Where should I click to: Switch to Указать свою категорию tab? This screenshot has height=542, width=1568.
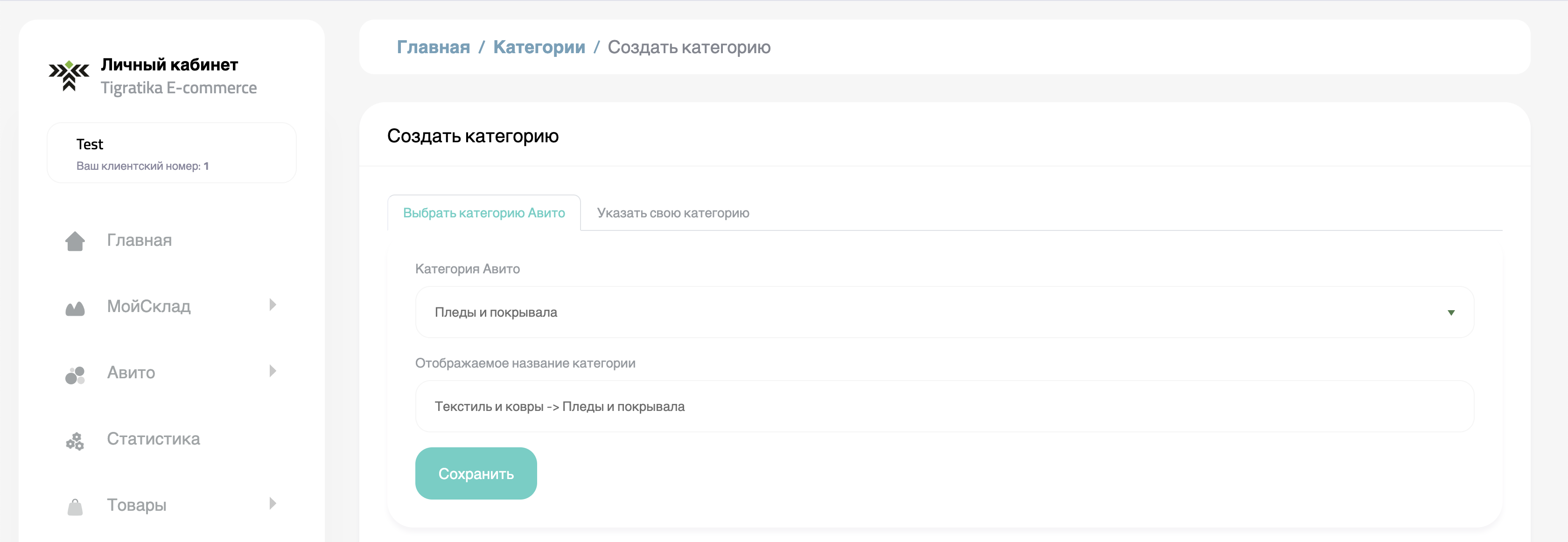pyautogui.click(x=672, y=213)
